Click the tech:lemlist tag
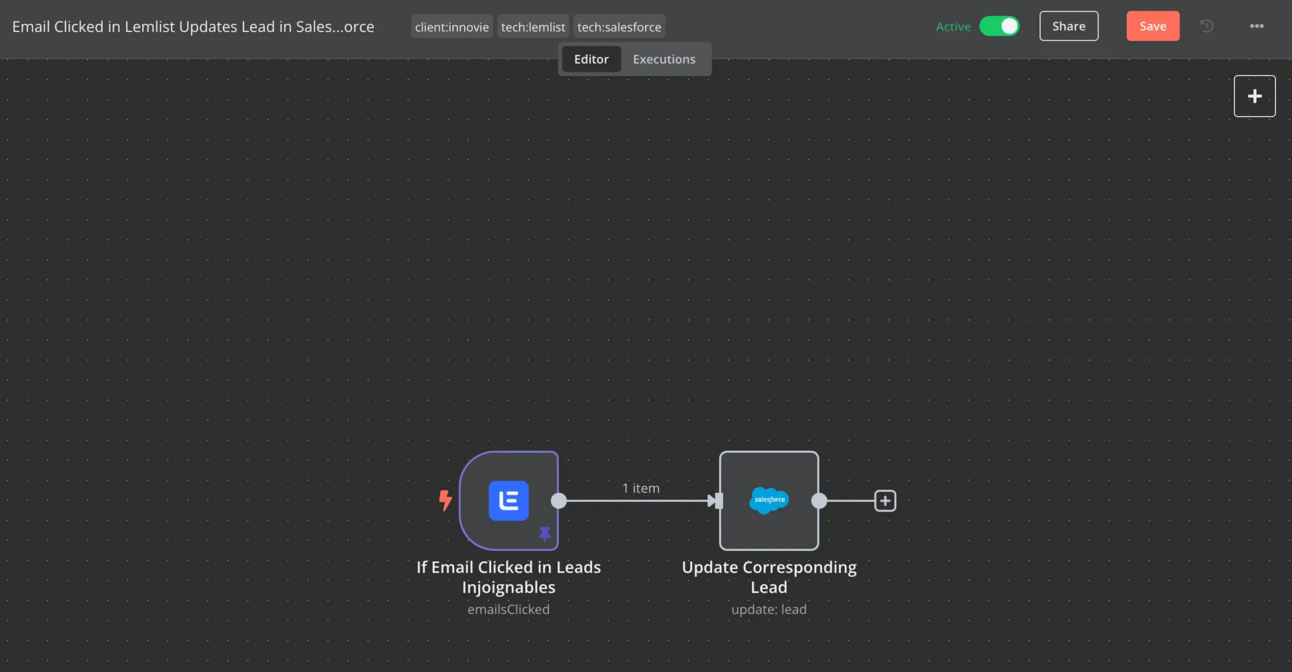 click(533, 27)
